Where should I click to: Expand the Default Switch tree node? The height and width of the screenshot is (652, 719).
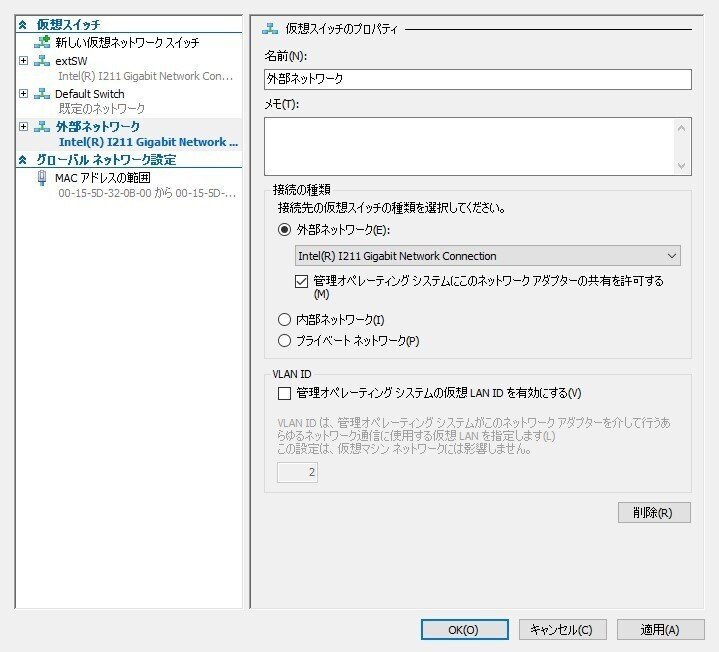[23, 94]
